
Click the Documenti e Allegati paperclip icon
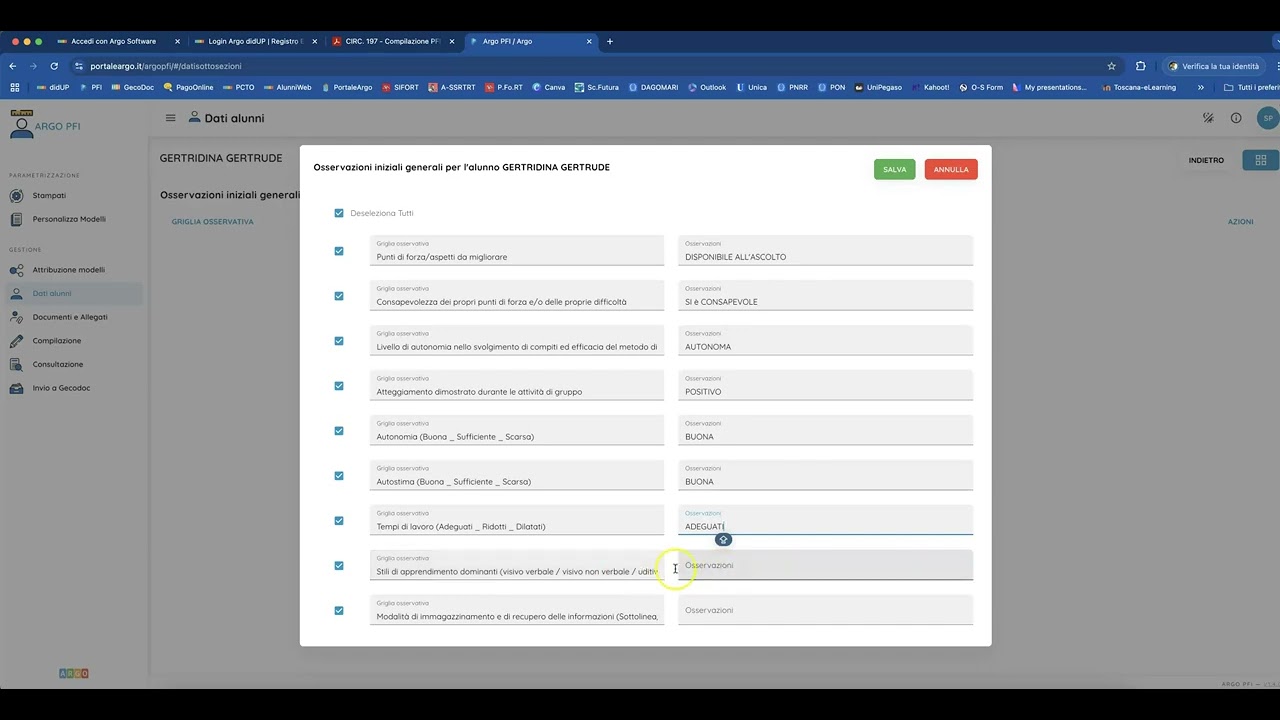[16, 317]
